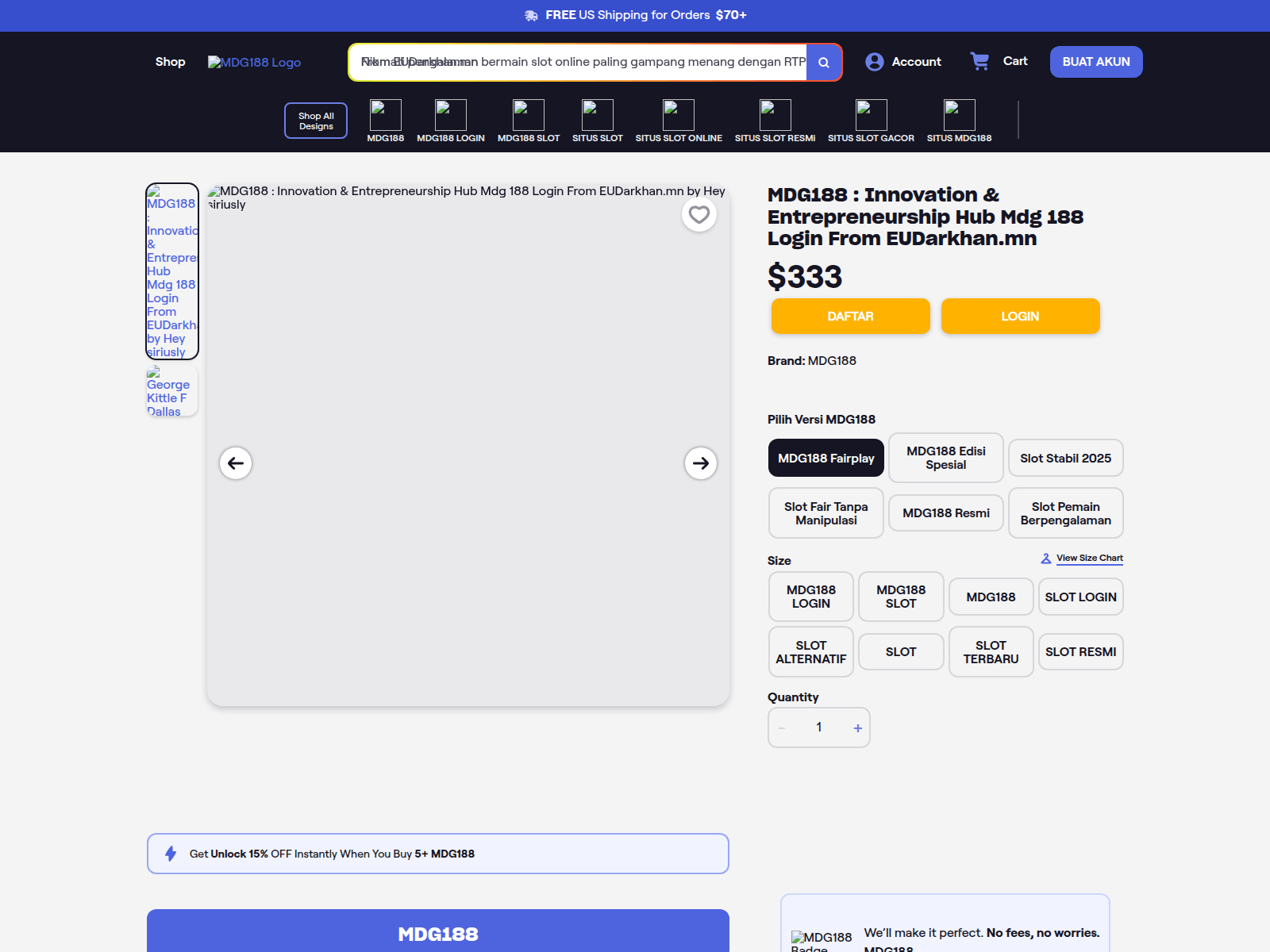
Task: Click the SITUS MDG188 category image
Action: (960, 115)
